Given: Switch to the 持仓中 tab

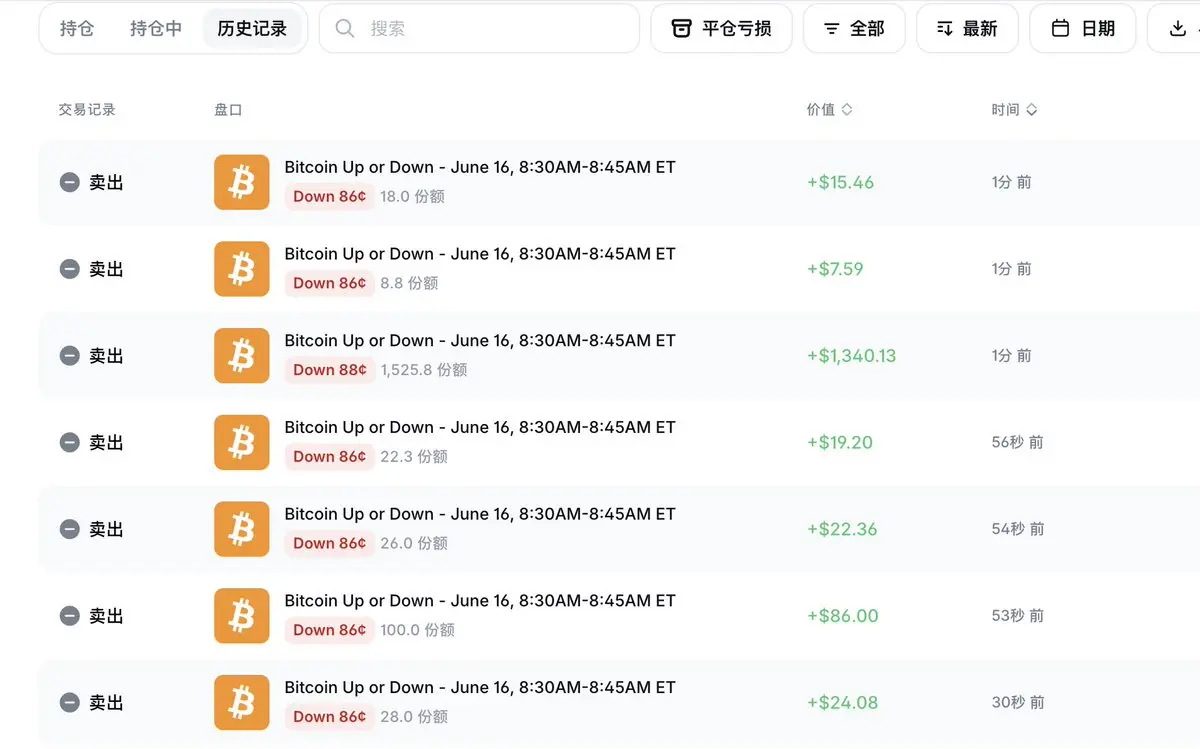Looking at the screenshot, I should click(x=156, y=29).
